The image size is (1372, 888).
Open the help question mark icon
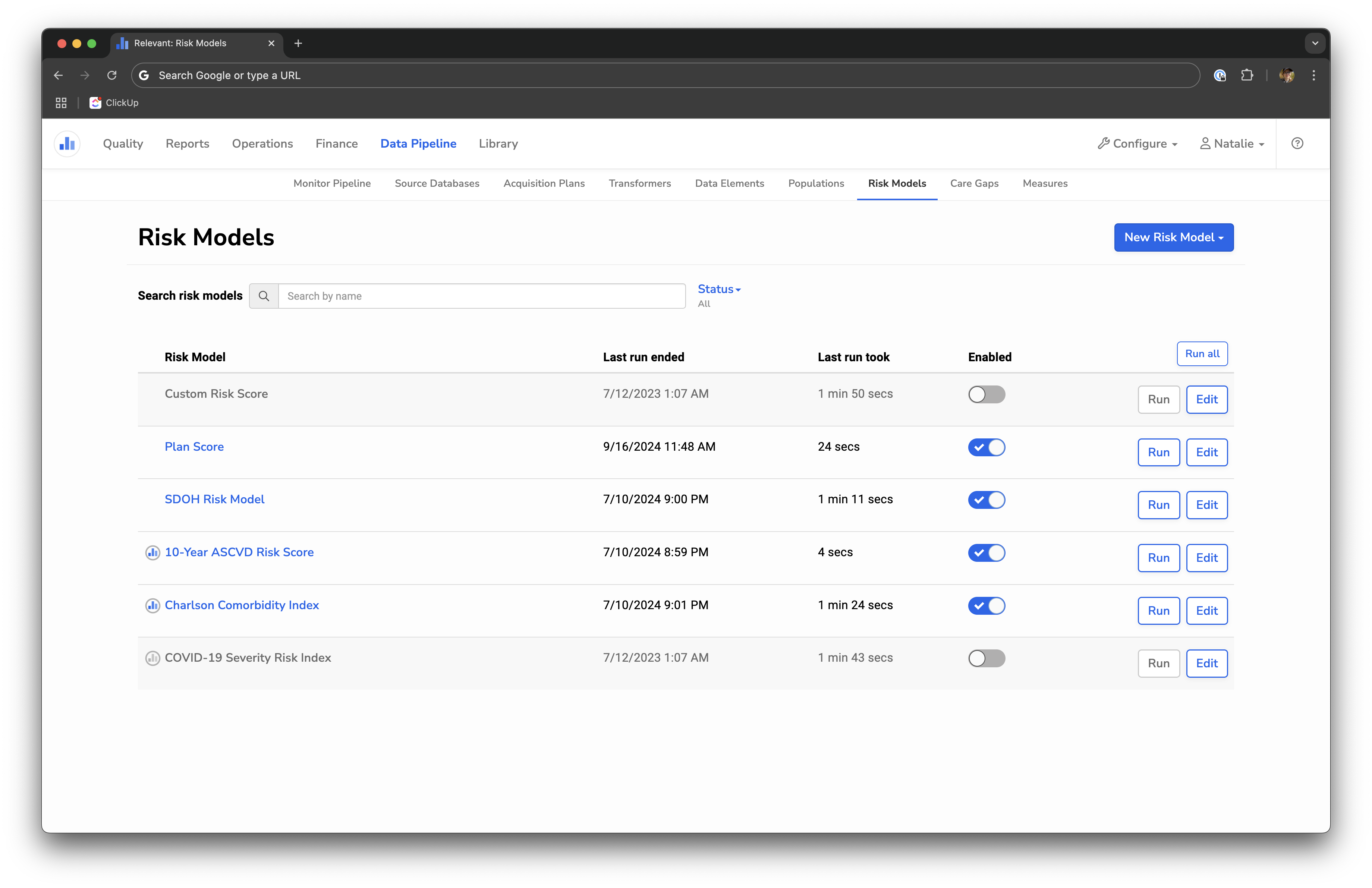click(1297, 144)
